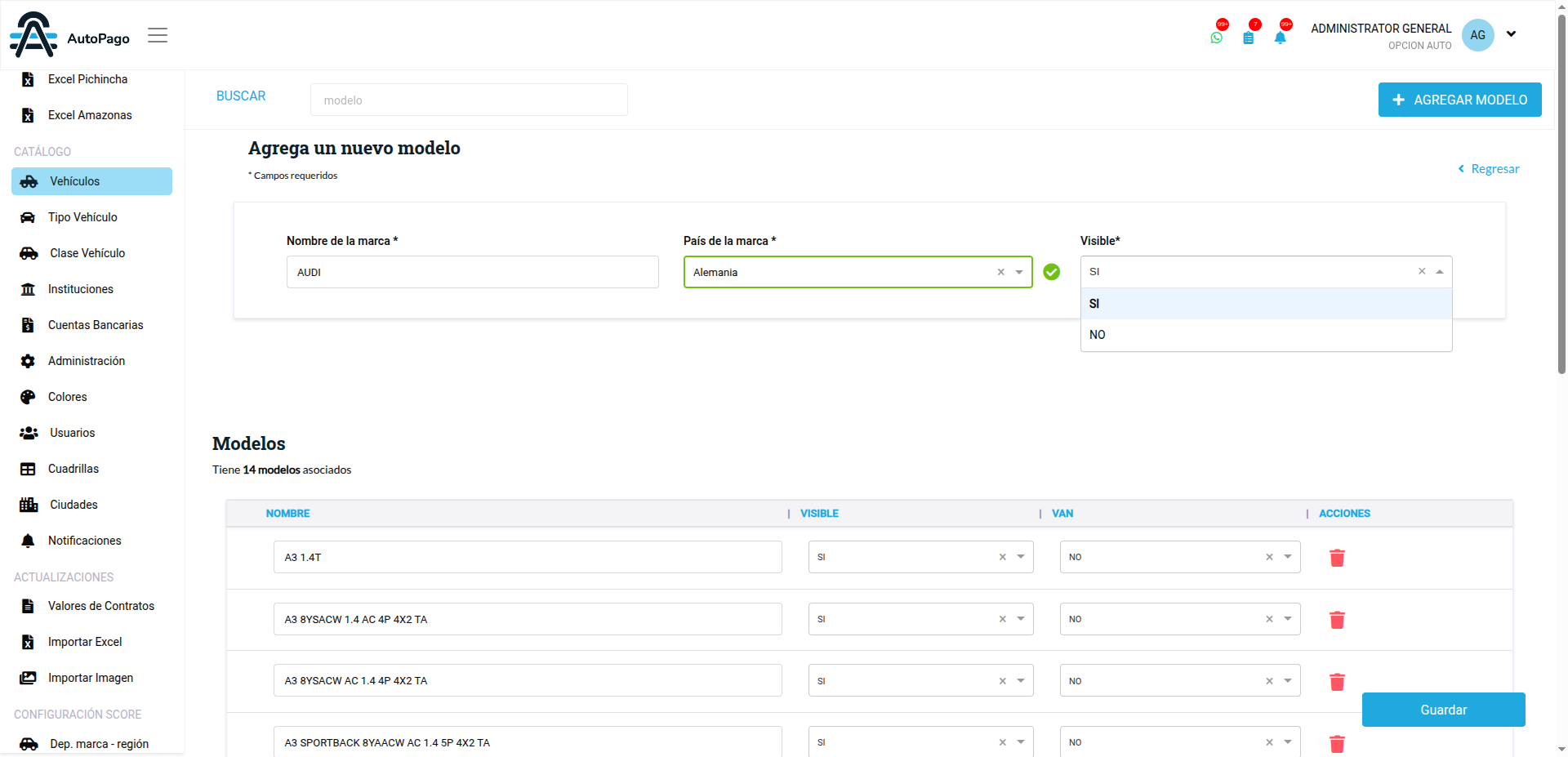Delete the A3 1.4T model row

1337,558
